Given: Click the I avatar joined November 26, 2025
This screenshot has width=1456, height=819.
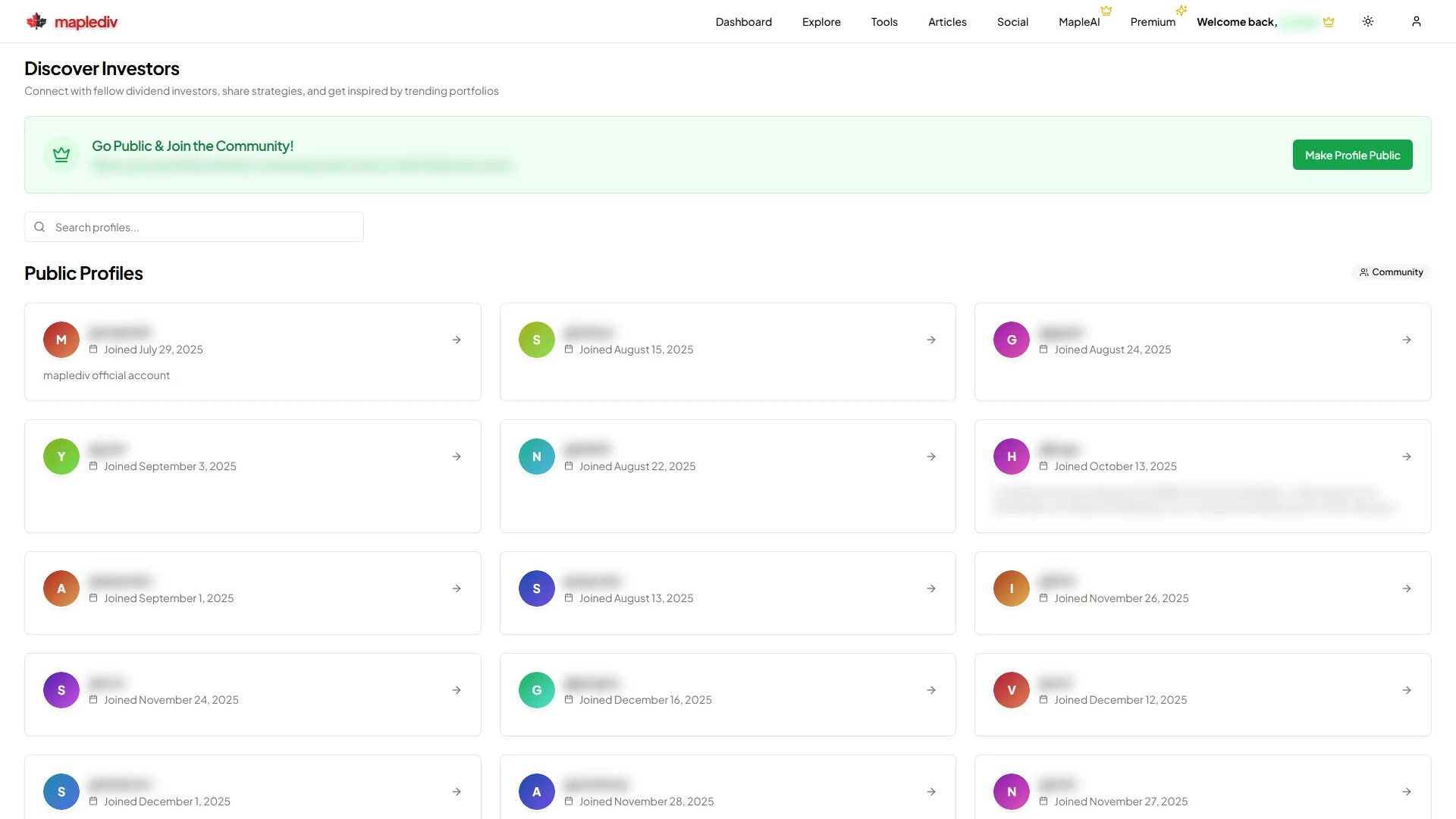Looking at the screenshot, I should point(1012,588).
